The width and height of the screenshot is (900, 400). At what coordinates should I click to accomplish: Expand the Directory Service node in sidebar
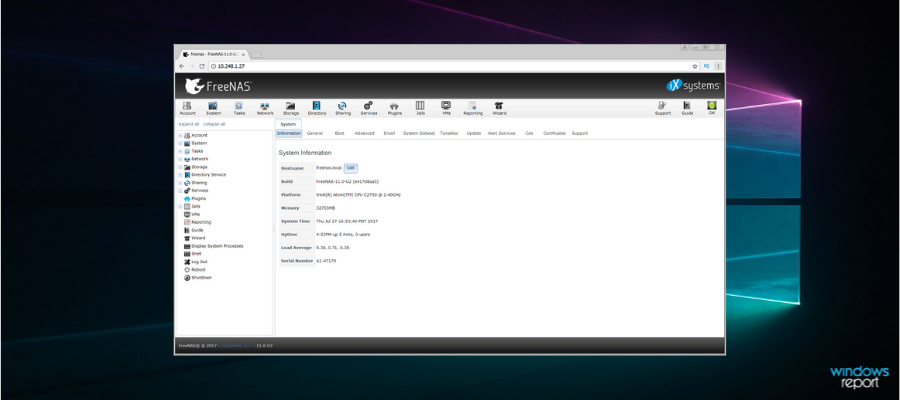(180, 174)
